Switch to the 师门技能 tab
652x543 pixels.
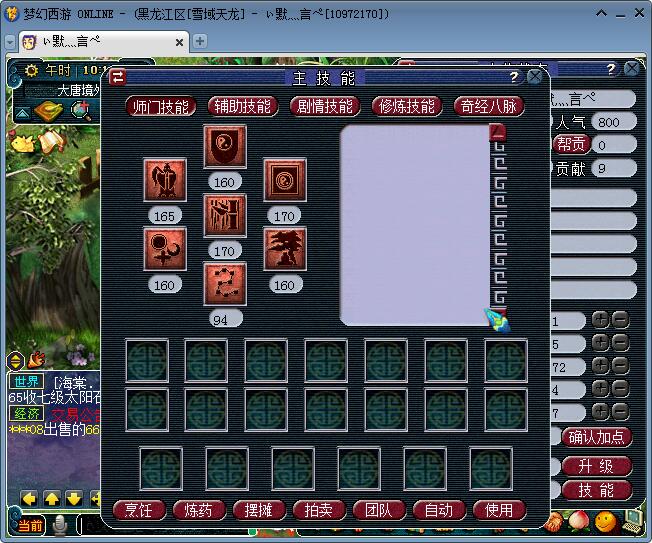[161, 106]
